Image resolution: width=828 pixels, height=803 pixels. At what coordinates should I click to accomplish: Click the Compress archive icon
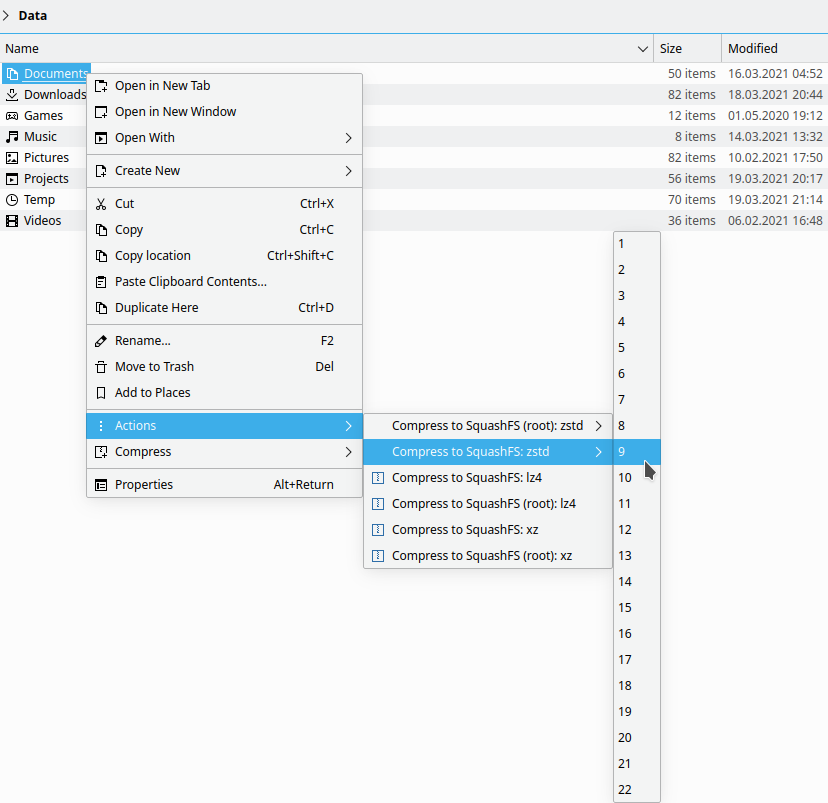point(101,452)
